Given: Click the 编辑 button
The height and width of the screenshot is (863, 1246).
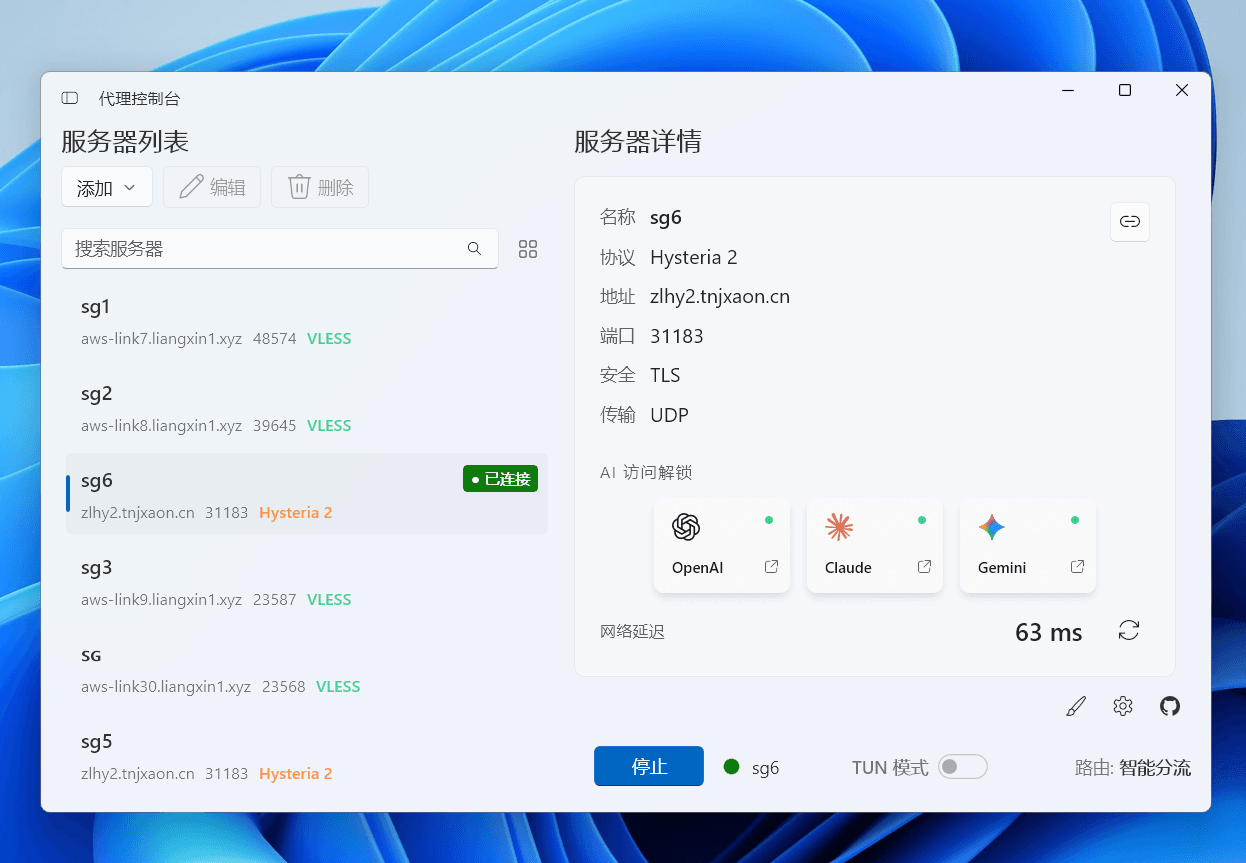Looking at the screenshot, I should tap(212, 187).
